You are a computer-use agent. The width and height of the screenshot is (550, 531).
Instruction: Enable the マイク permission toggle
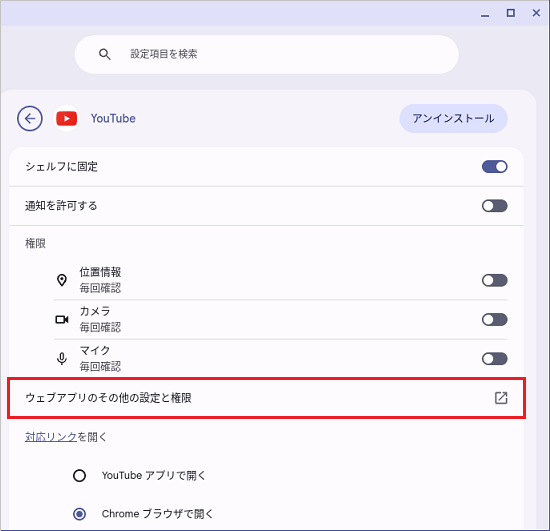click(x=495, y=359)
